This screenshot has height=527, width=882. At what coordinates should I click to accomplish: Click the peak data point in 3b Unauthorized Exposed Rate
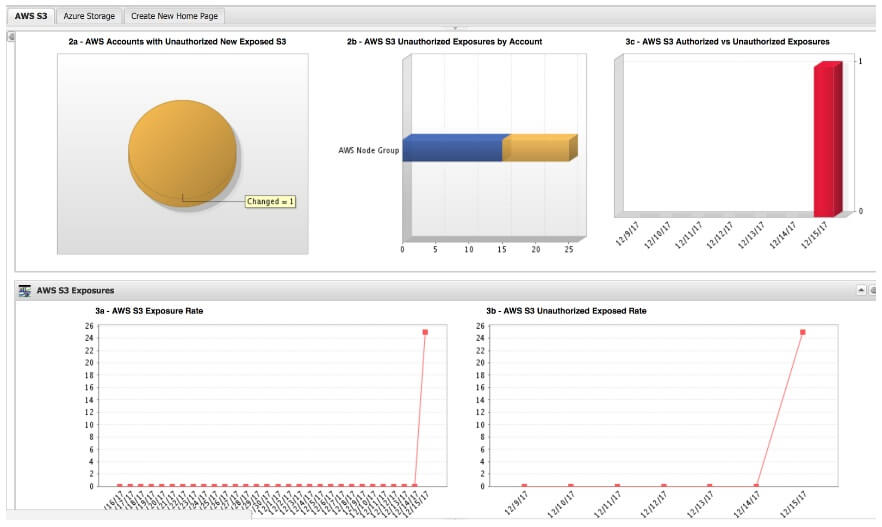coord(803,332)
